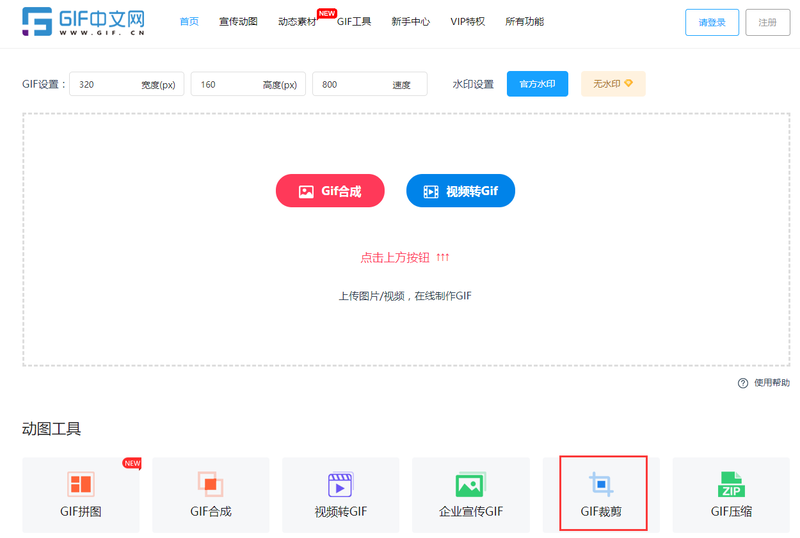Go to the 首页 nav item
The height and width of the screenshot is (538, 800).
point(189,21)
